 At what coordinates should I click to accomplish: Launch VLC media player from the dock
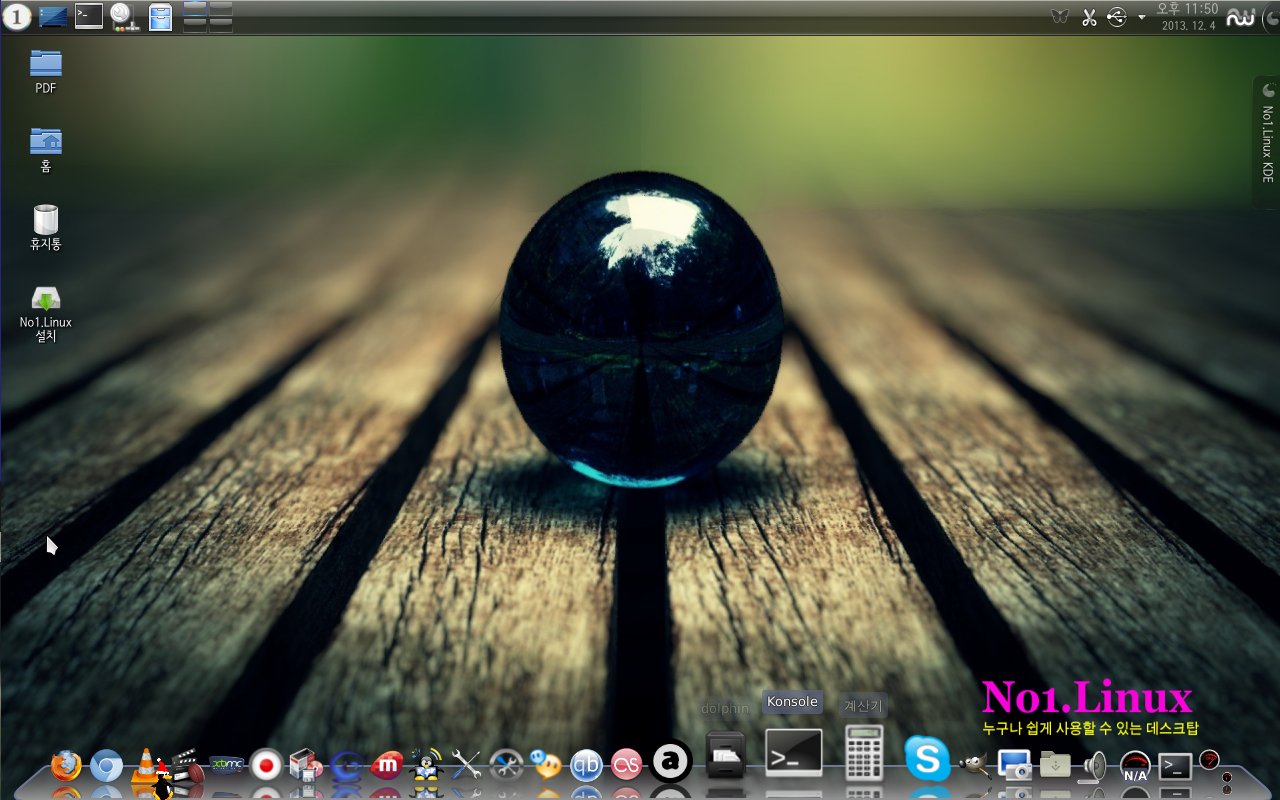[146, 766]
